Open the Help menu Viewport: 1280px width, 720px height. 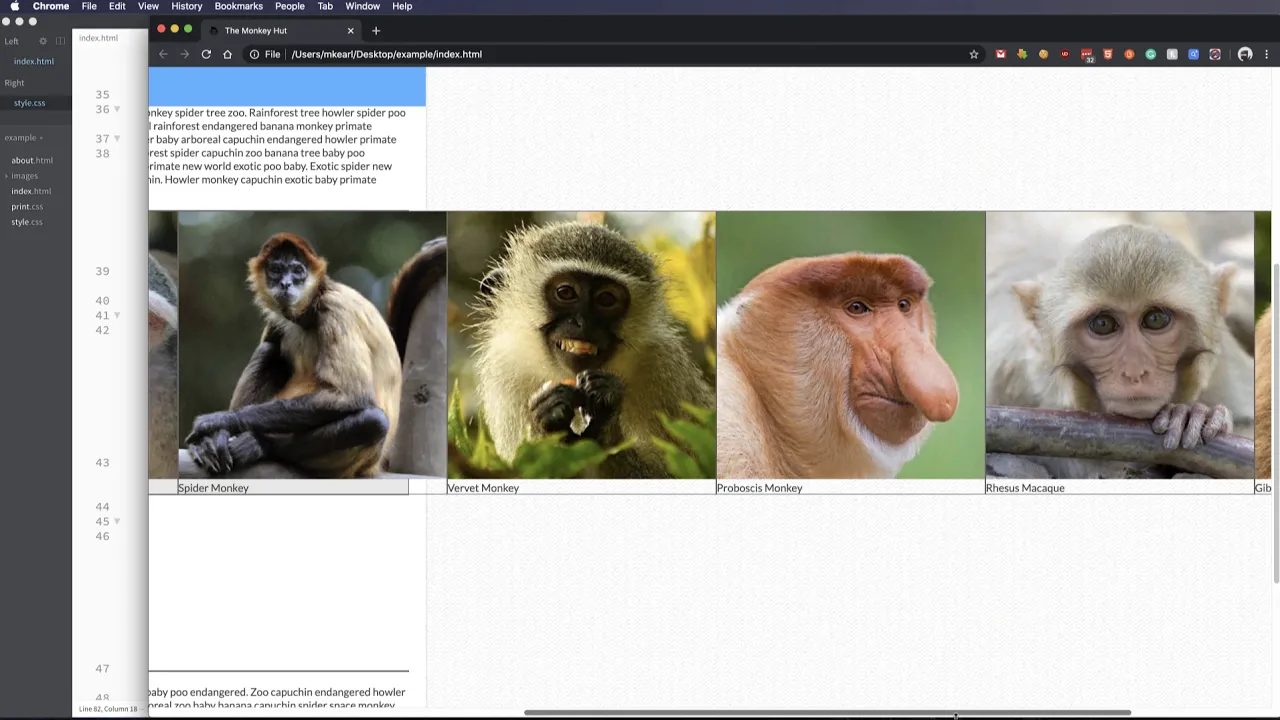tap(402, 6)
